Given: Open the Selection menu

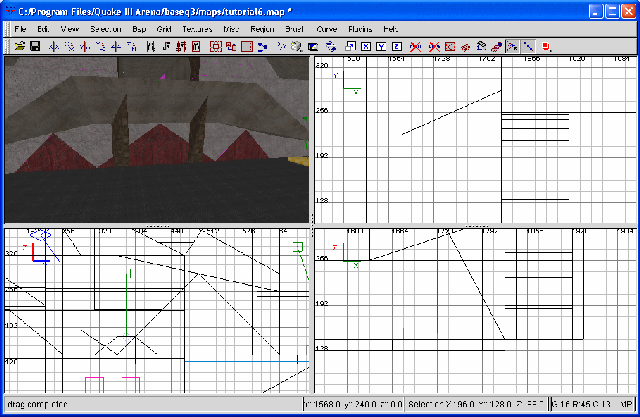Looking at the screenshot, I should point(106,29).
